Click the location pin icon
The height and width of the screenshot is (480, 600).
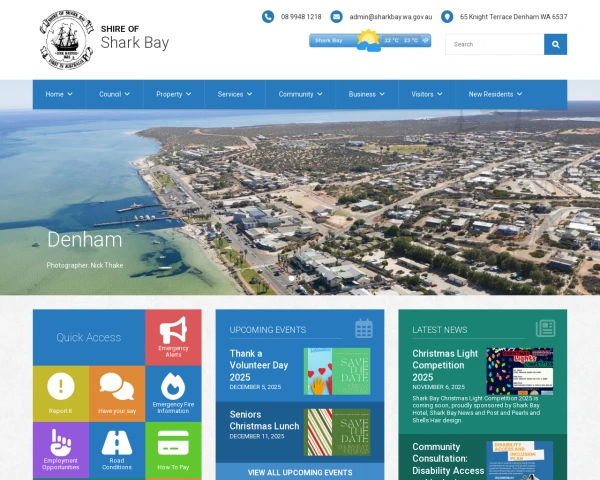pos(447,17)
